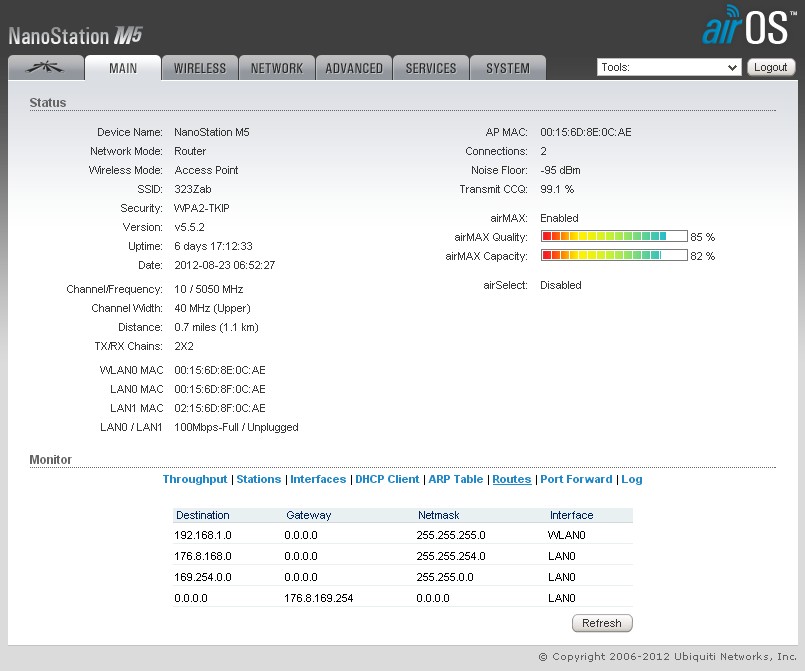Click the Noise Floor value -95 dBm

[561, 170]
